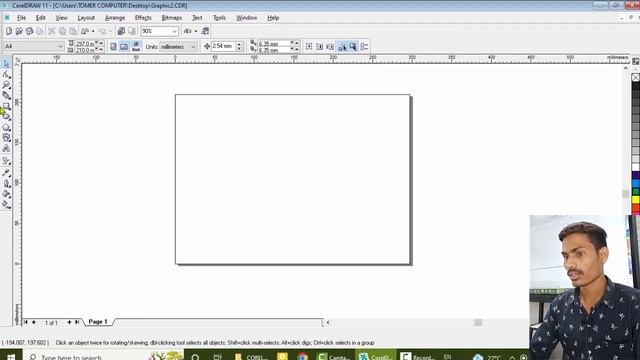This screenshot has height=360, width=640.
Task: Select the Pick tool in toolbox
Action: click(x=6, y=64)
